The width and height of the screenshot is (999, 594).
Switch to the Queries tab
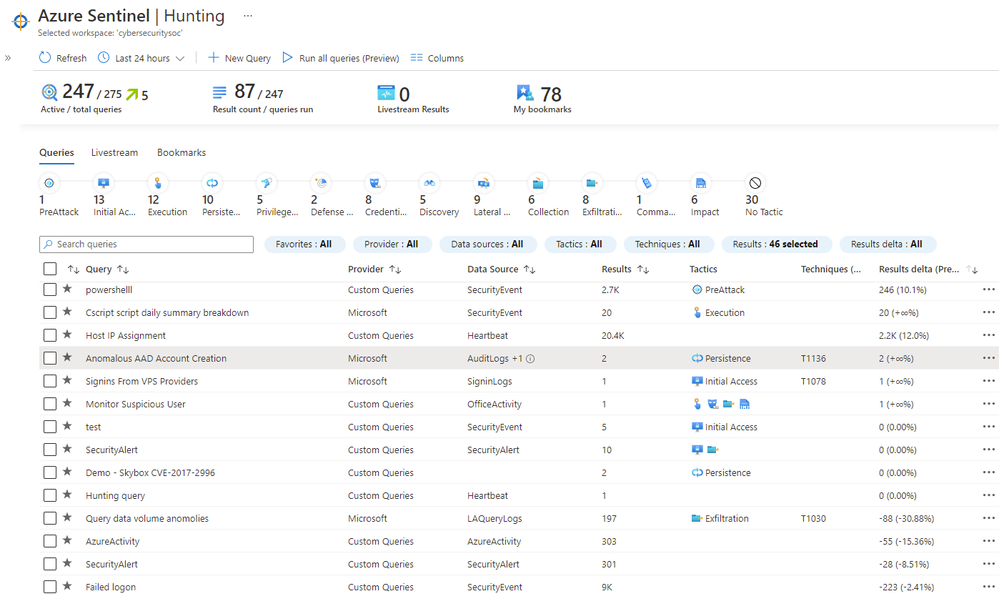(x=57, y=152)
